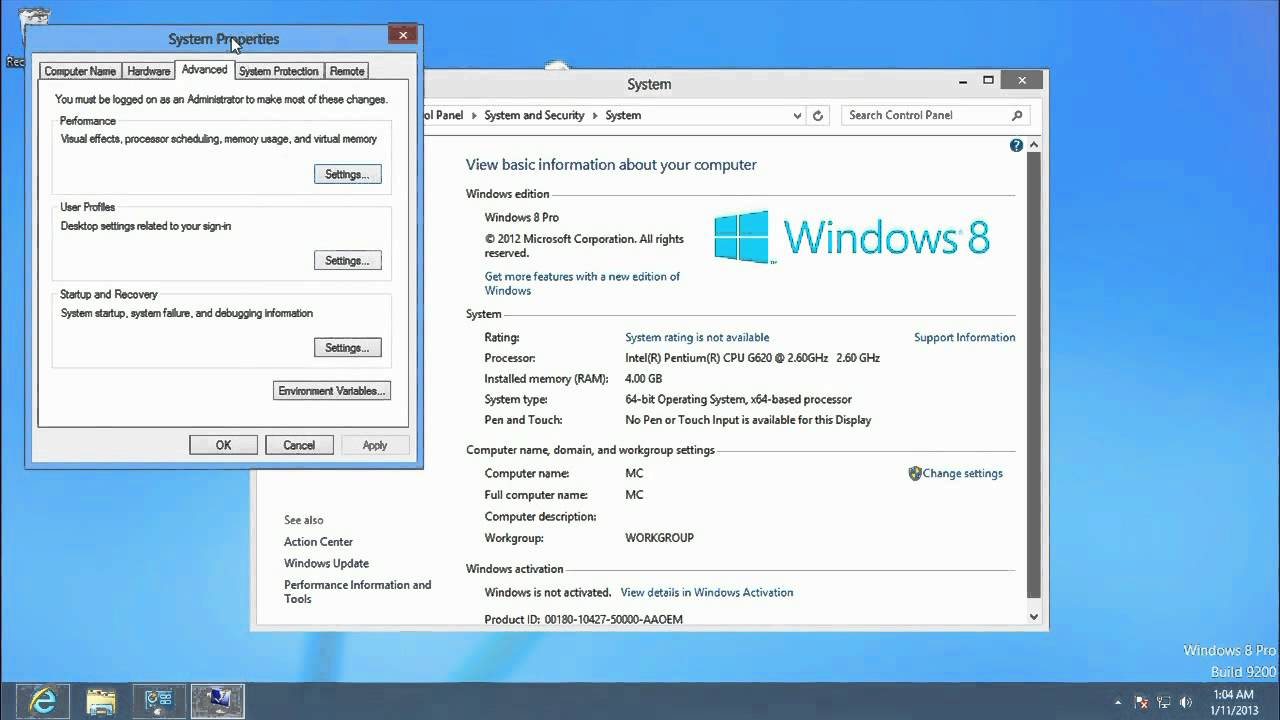Click the System window scrollbar up arrow
The image size is (1280, 720).
tap(1034, 146)
